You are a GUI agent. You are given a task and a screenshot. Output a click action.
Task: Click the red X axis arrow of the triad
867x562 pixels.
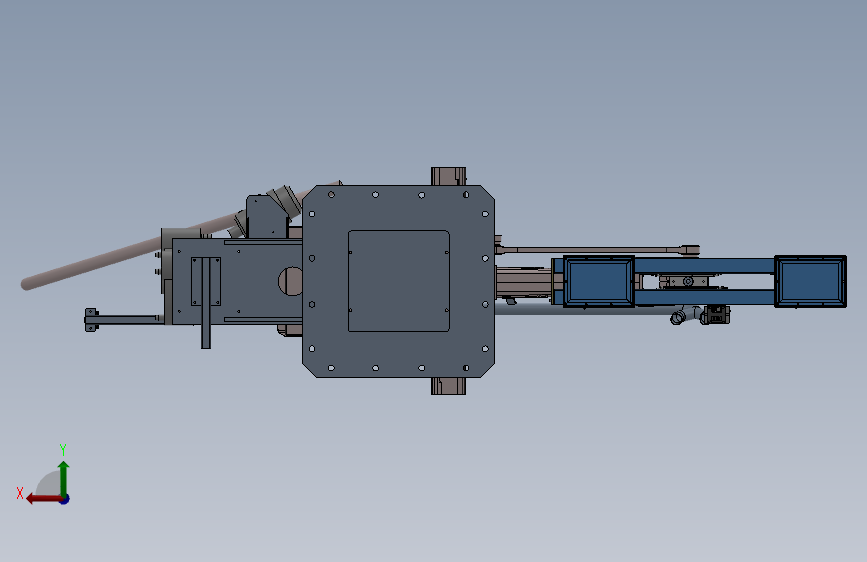(44, 499)
